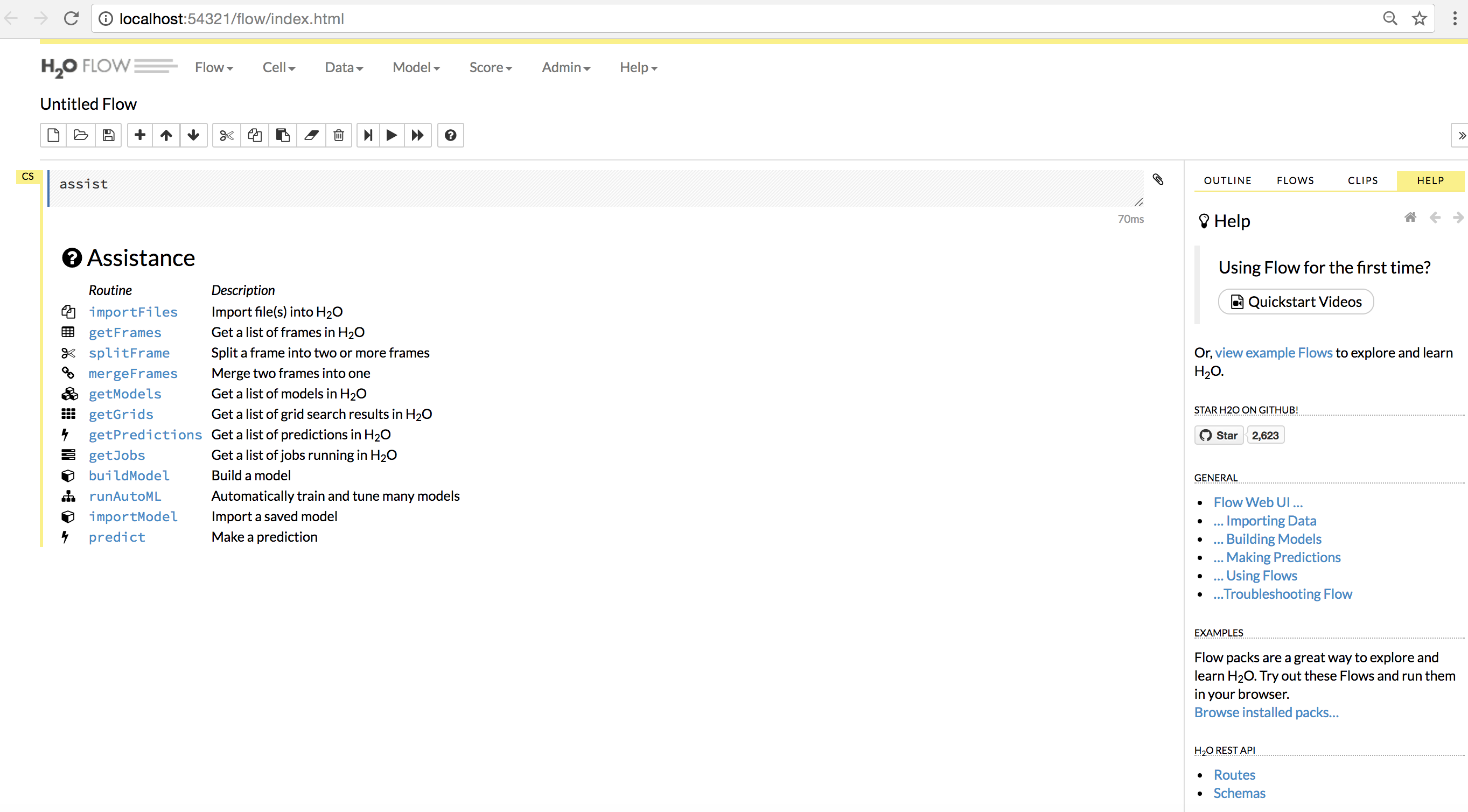Collapse the sidebar with double-chevron button
Image resolution: width=1468 pixels, height=812 pixels.
[1460, 136]
